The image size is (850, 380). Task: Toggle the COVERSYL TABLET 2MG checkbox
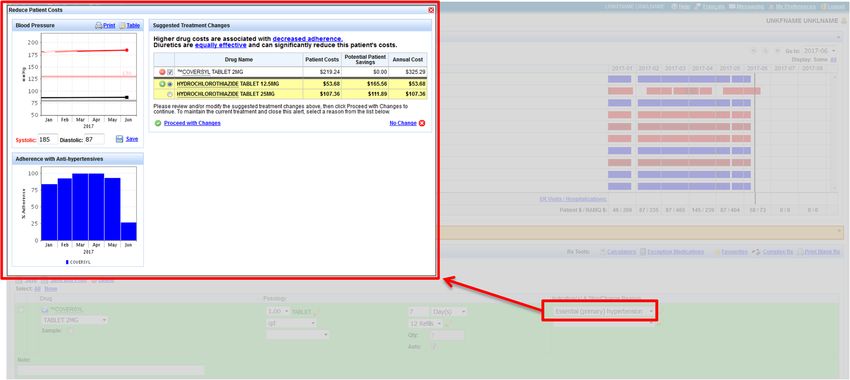170,72
